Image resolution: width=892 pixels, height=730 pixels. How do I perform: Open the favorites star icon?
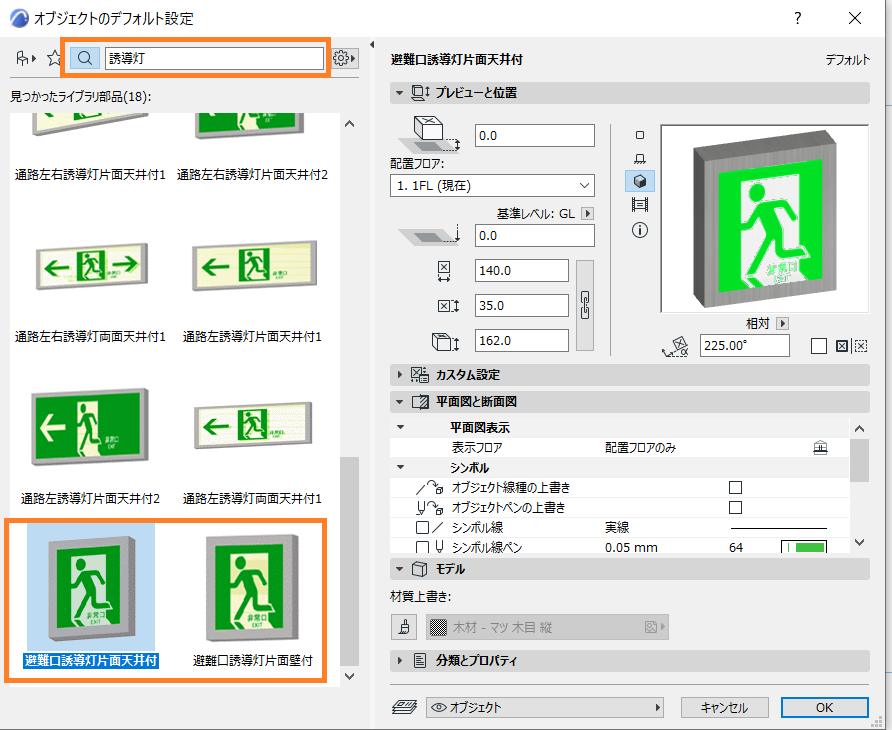pos(54,58)
